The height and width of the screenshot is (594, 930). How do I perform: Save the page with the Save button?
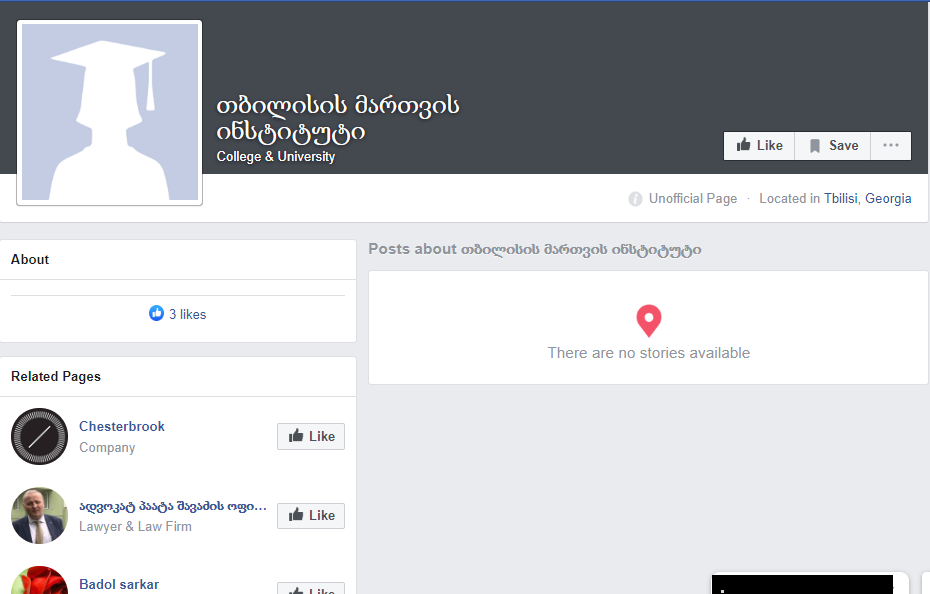coord(833,146)
